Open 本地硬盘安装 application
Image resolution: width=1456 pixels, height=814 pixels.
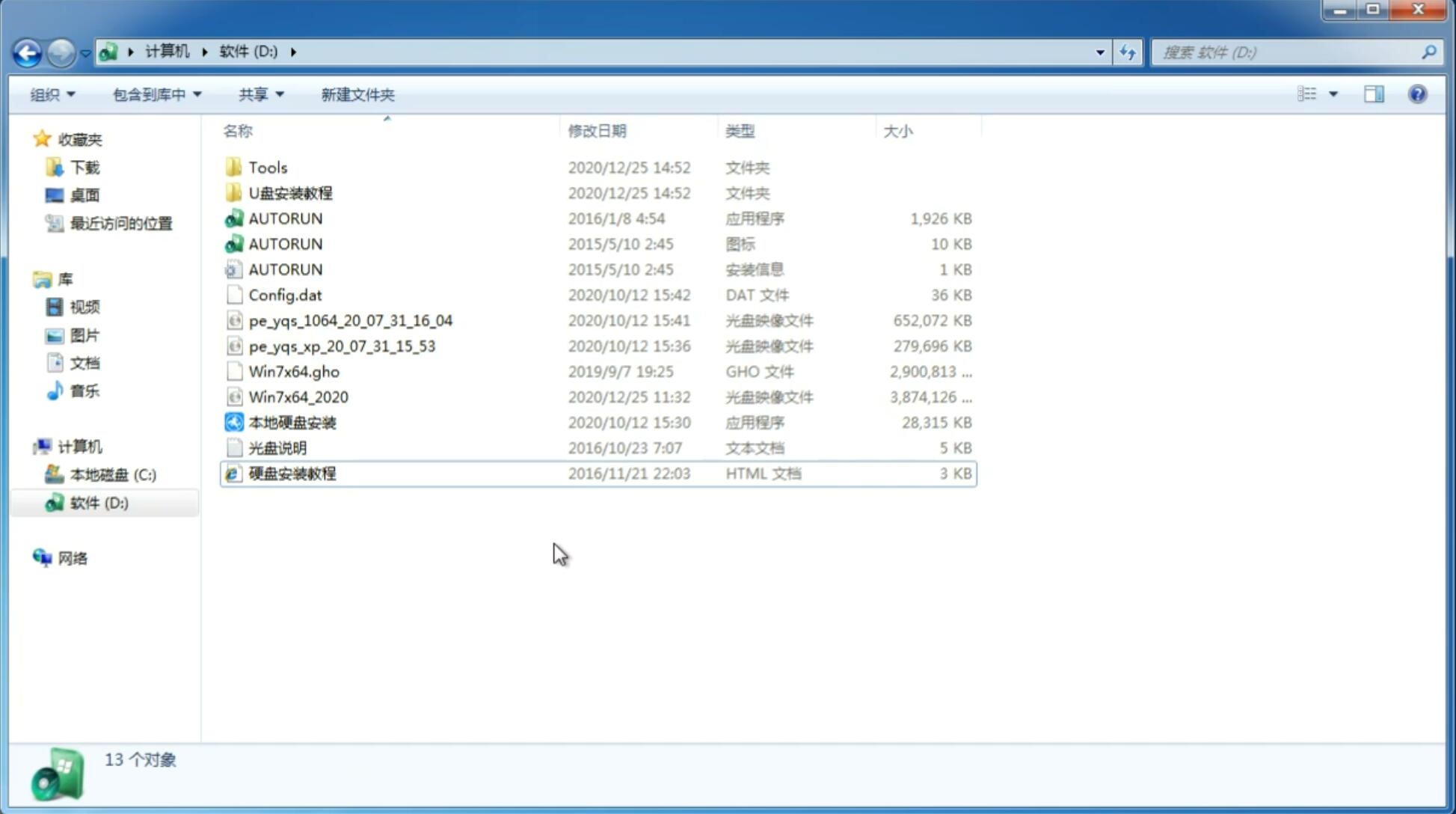tap(292, 422)
